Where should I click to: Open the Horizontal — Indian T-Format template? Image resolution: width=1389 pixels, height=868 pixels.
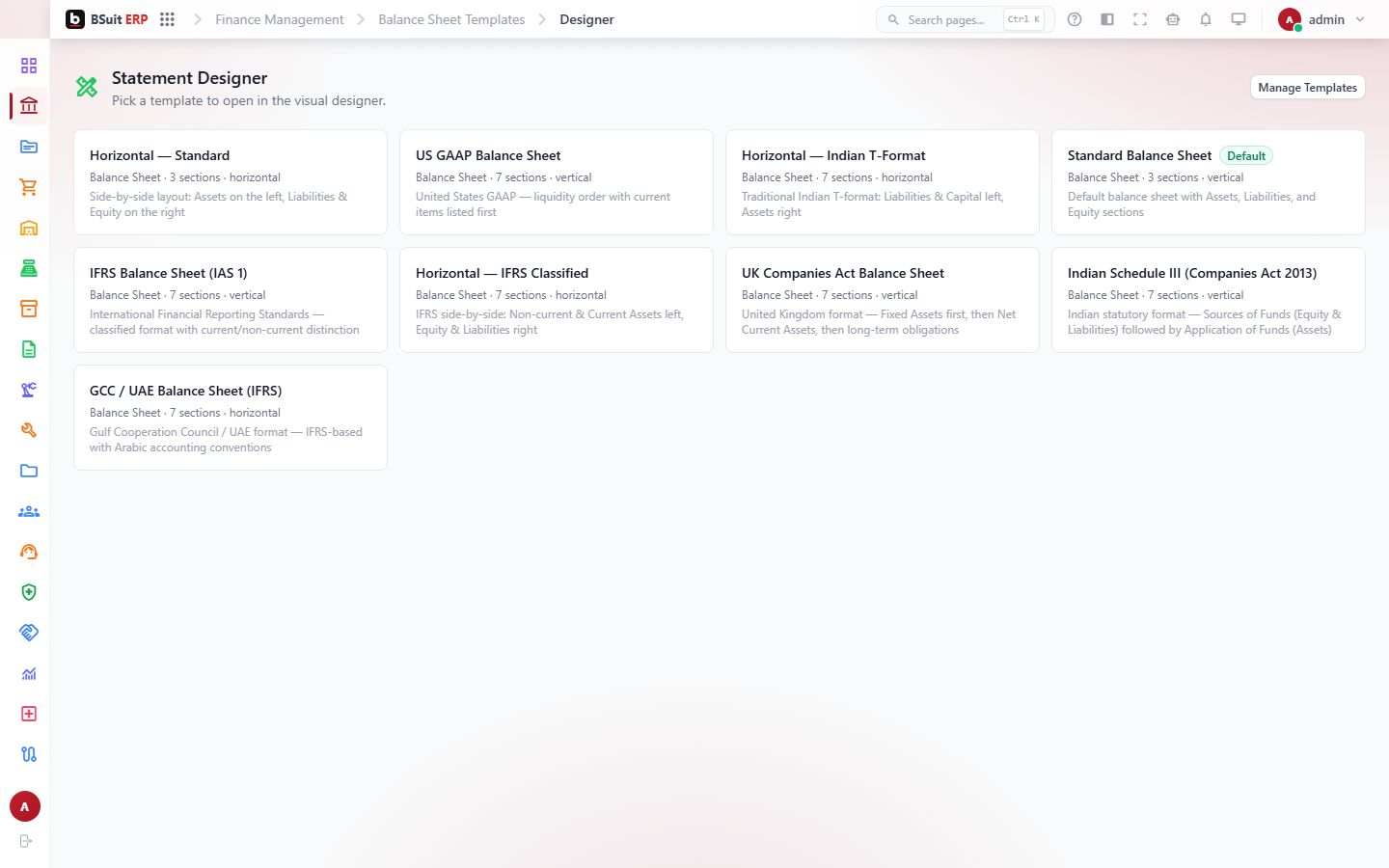(x=883, y=182)
